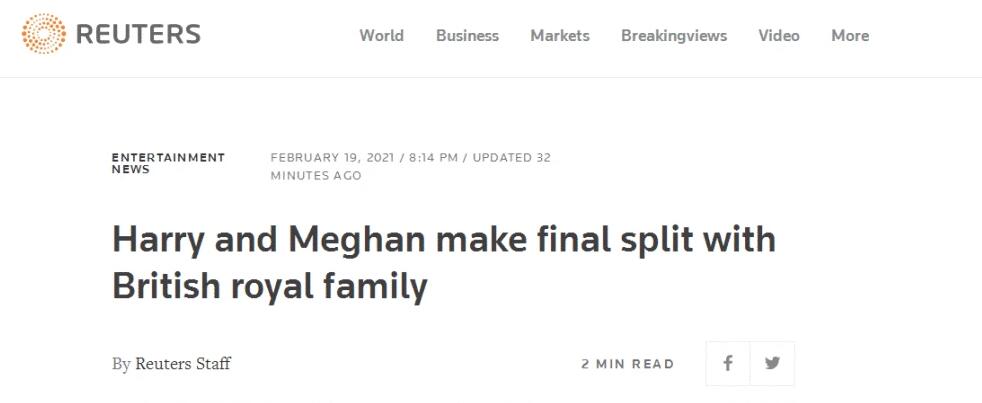Viewport: 982px width, 403px height.
Task: Share the article on Twitter
Action: point(772,364)
